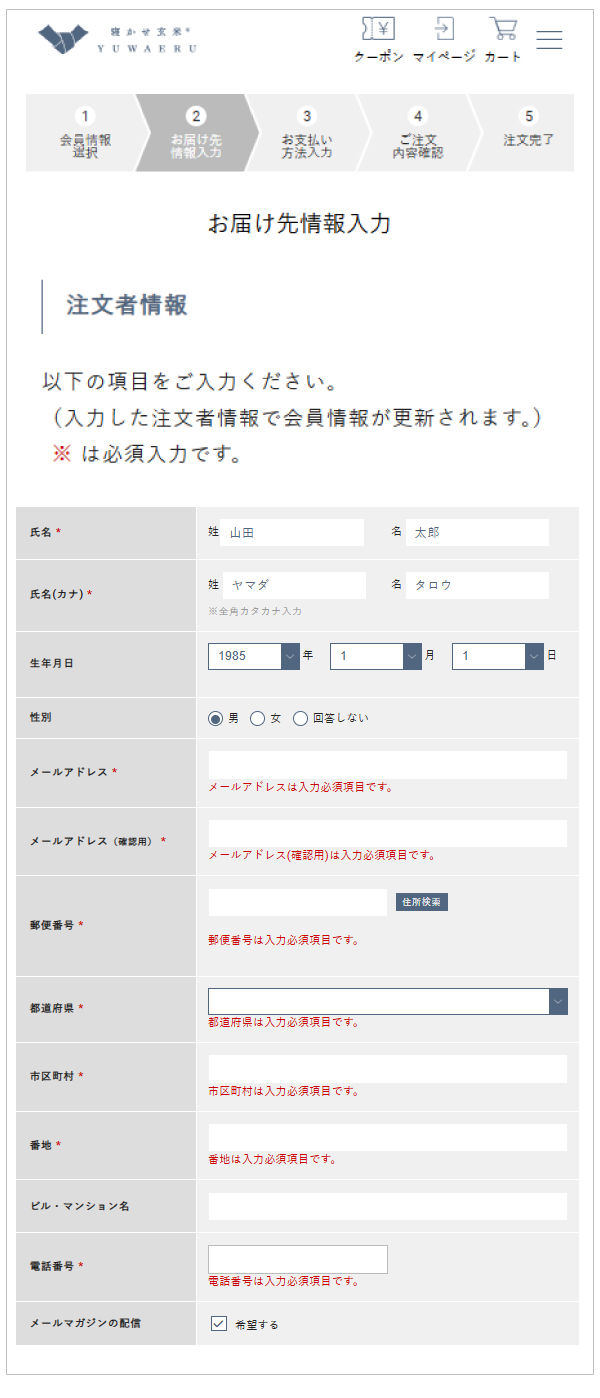The width and height of the screenshot is (600, 1398).
Task: Go to My Page (マイページ) icon
Action: (444, 40)
